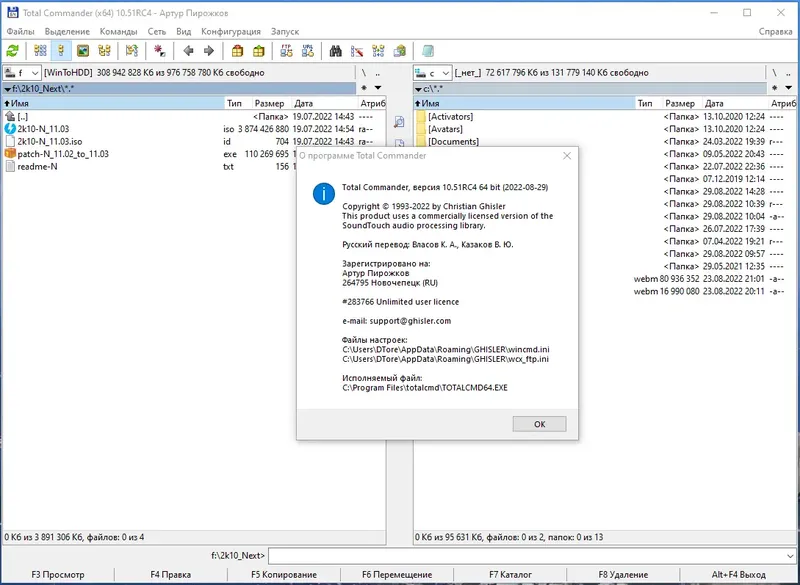Switch to thumbnail view toolbar icon
The image size is (800, 585).
[83, 51]
